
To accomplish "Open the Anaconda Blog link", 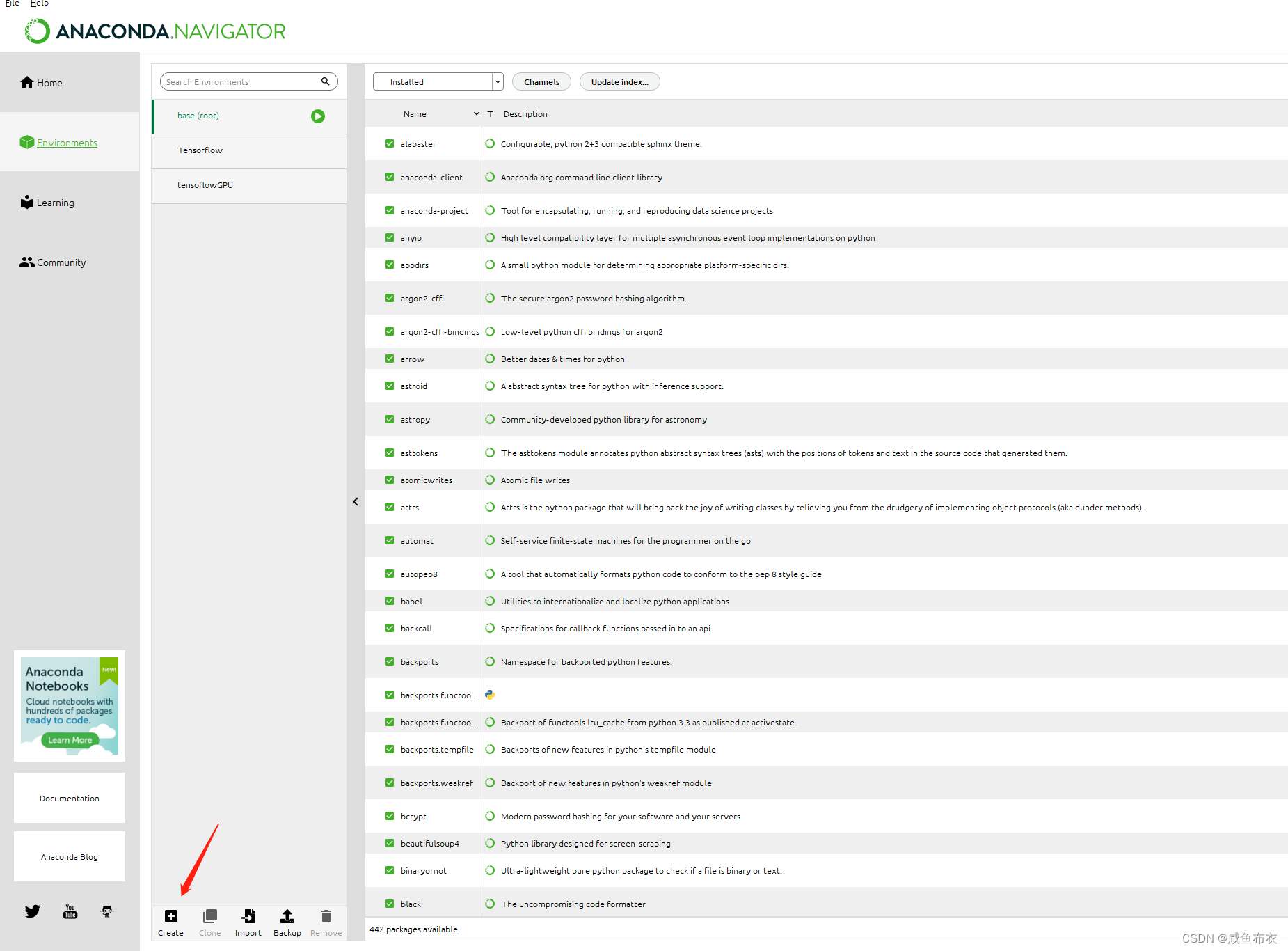I will tap(70, 856).
